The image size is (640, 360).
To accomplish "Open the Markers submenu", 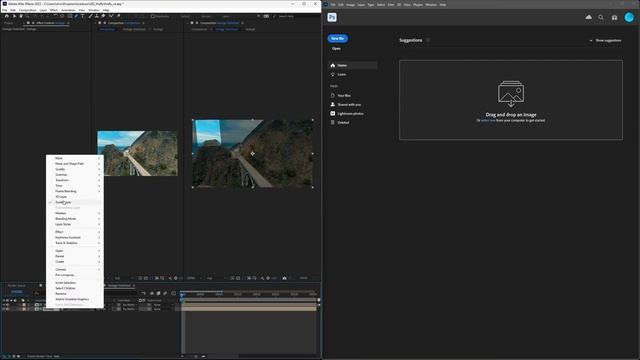I will pyautogui.click(x=75, y=213).
